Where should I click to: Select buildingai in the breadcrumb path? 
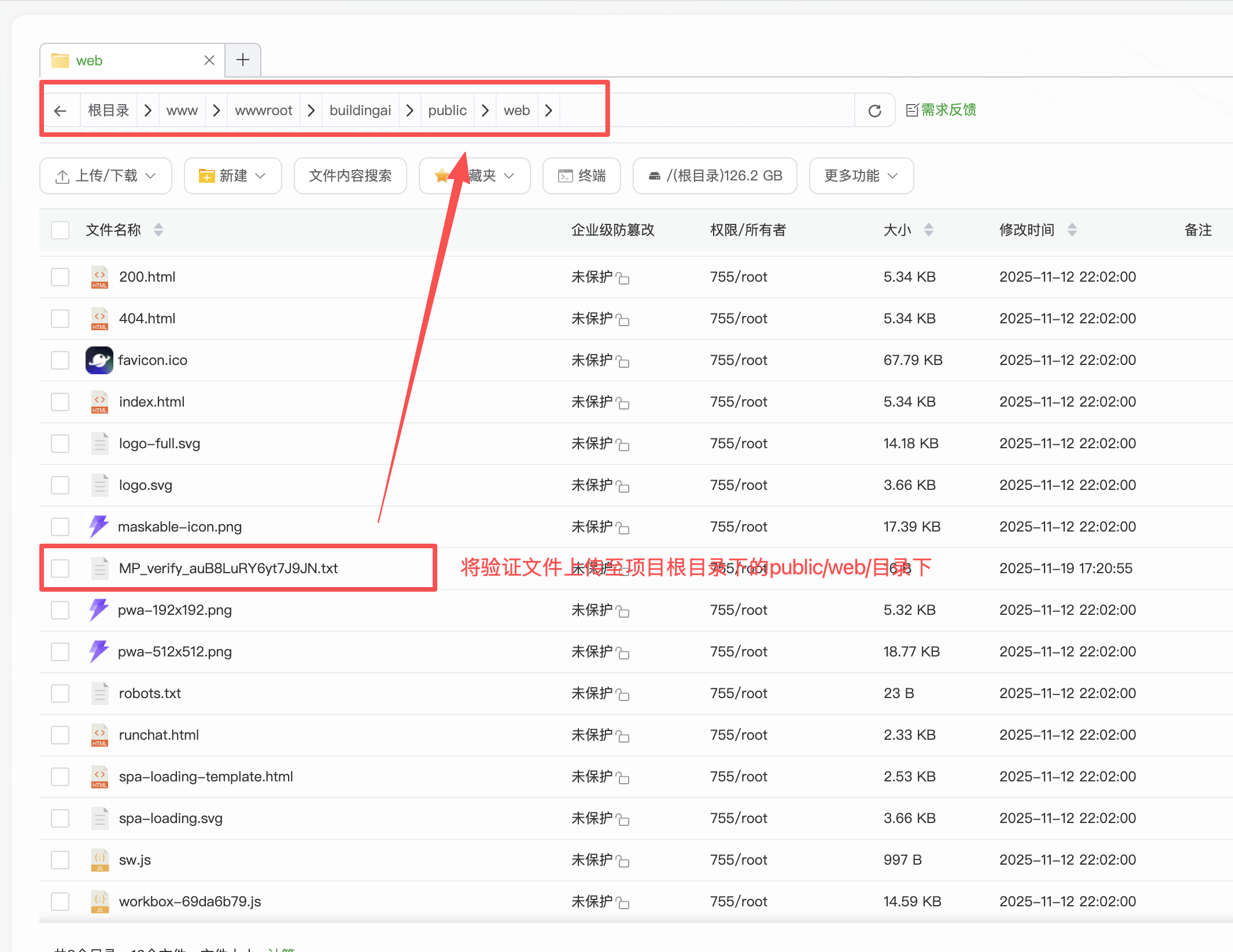(x=360, y=110)
